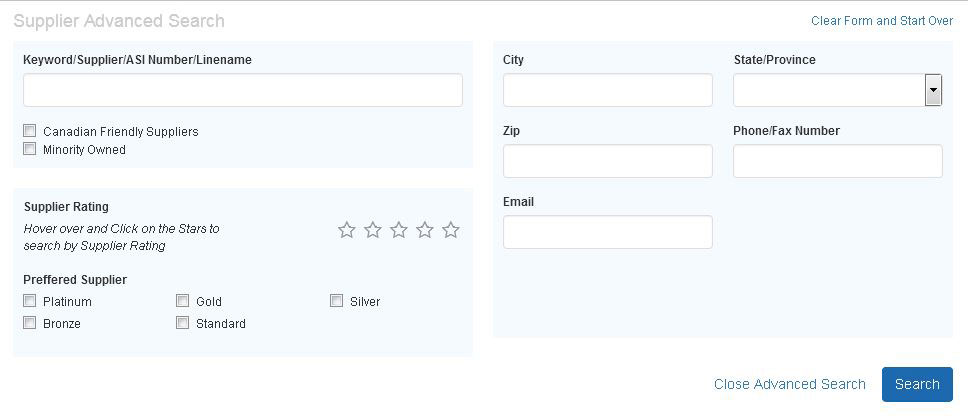Select the second rating star
Image resolution: width=968 pixels, height=416 pixels.
coord(372,230)
